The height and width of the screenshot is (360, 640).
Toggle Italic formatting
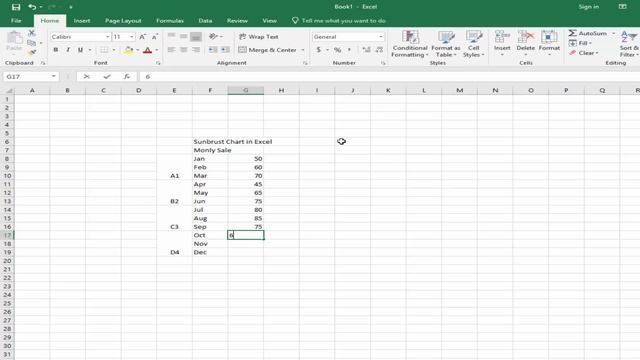68,50
